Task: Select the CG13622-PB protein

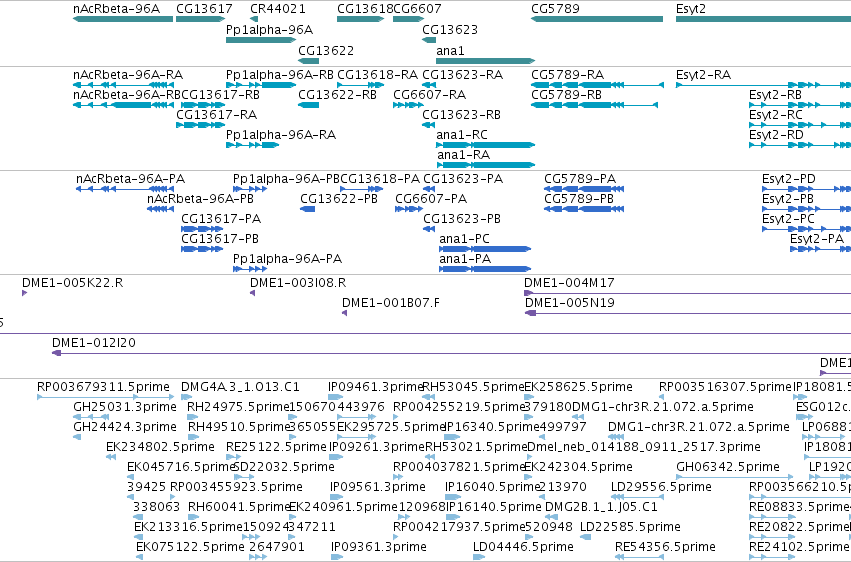Action: click(308, 209)
